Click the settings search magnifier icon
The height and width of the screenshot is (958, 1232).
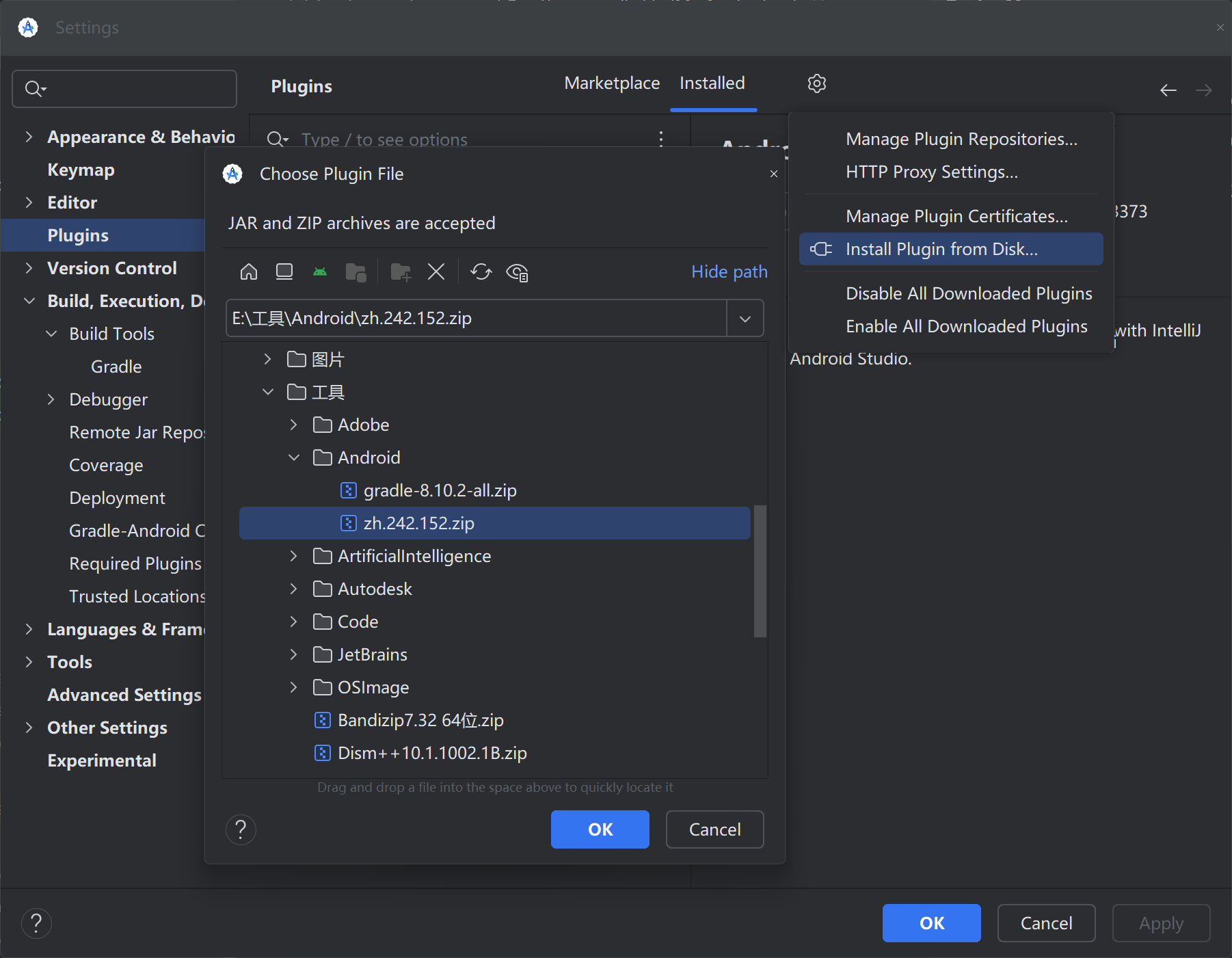[x=35, y=89]
